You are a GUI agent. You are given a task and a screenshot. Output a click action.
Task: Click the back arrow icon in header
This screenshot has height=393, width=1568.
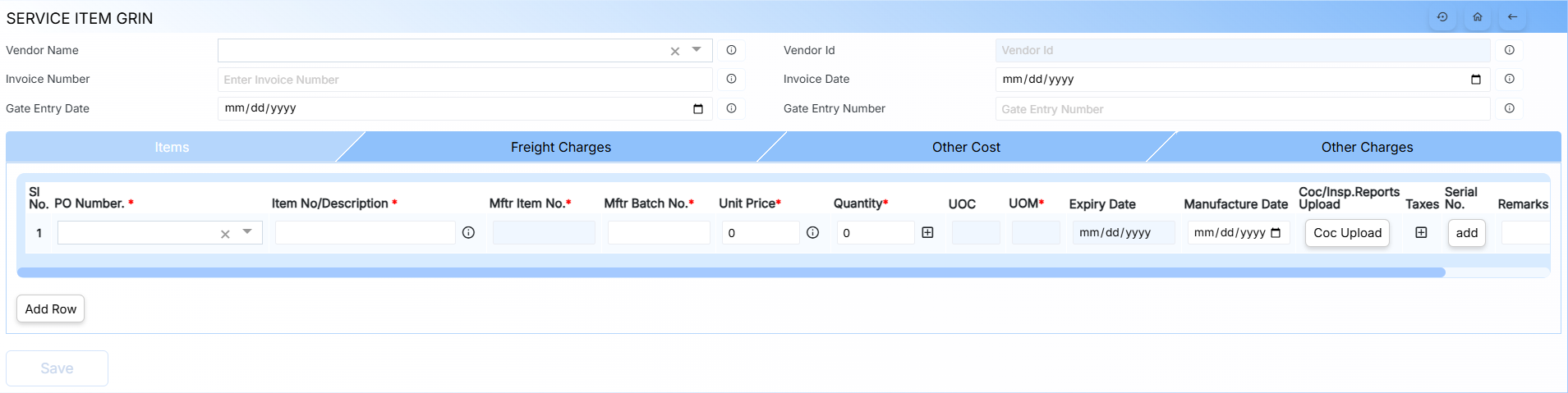tap(1512, 17)
